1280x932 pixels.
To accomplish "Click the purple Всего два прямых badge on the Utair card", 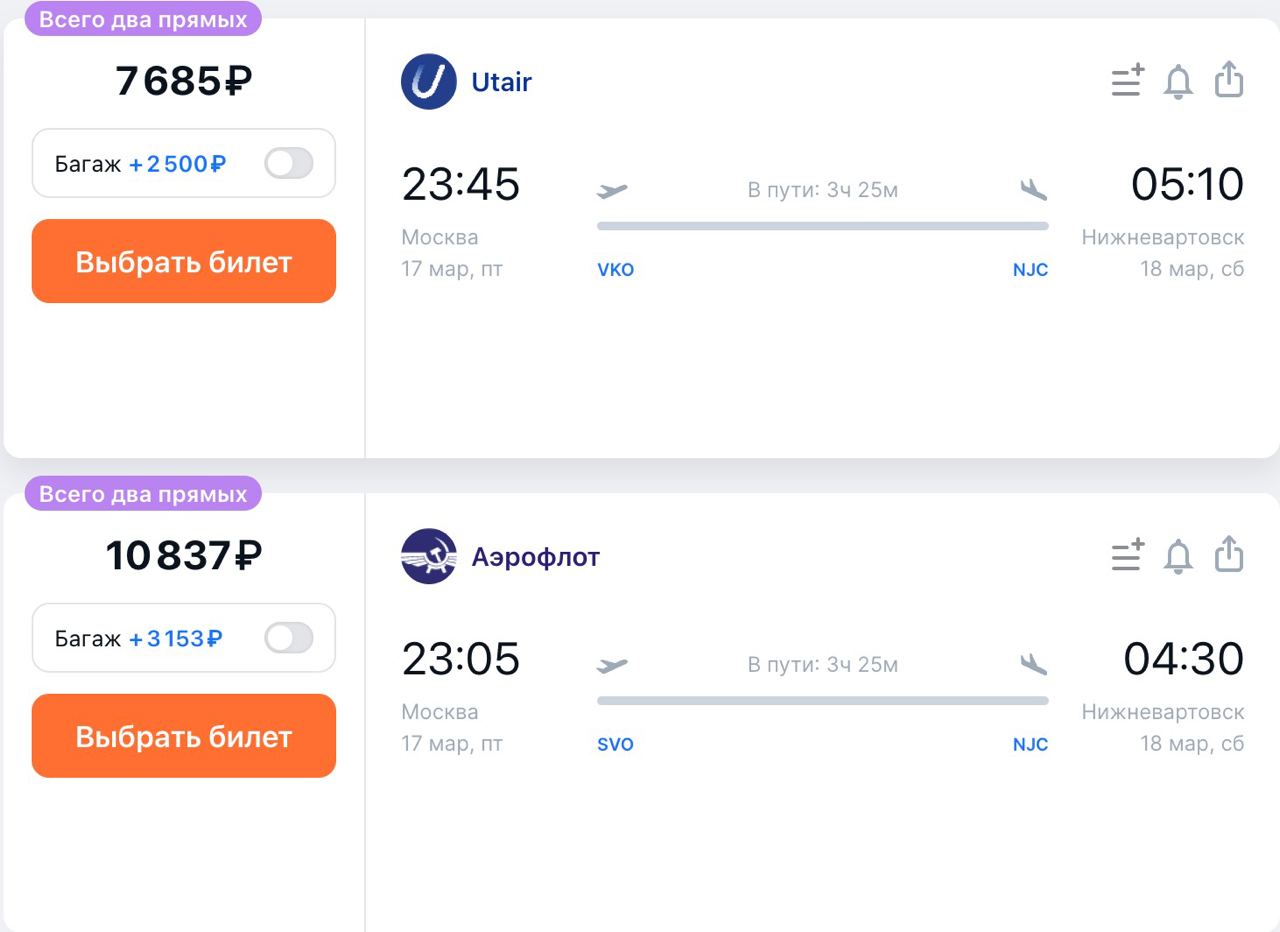I will pyautogui.click(x=142, y=20).
